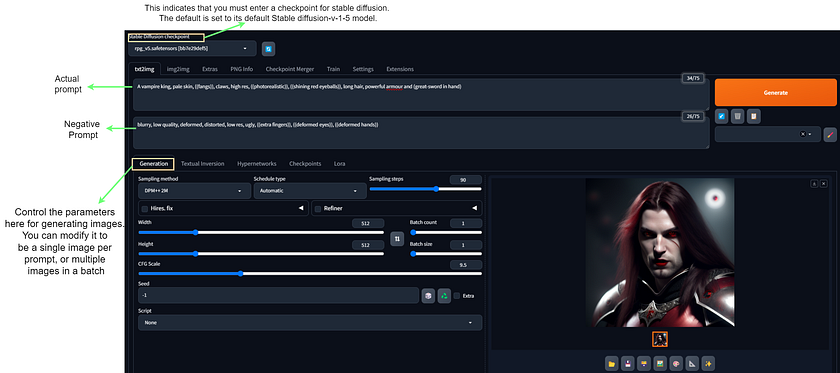This screenshot has height=373, width=840.
Task: Adjust the Height slider
Action: pyautogui.click(x=261, y=253)
